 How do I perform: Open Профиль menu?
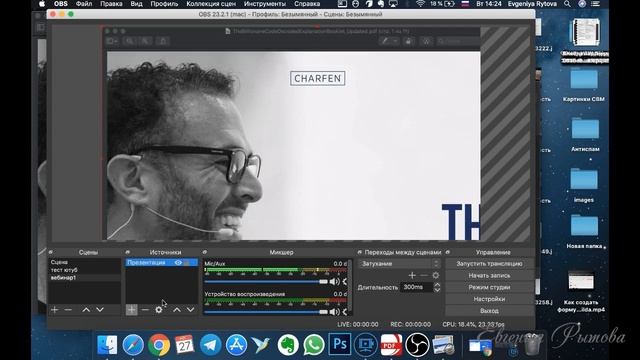click(164, 4)
